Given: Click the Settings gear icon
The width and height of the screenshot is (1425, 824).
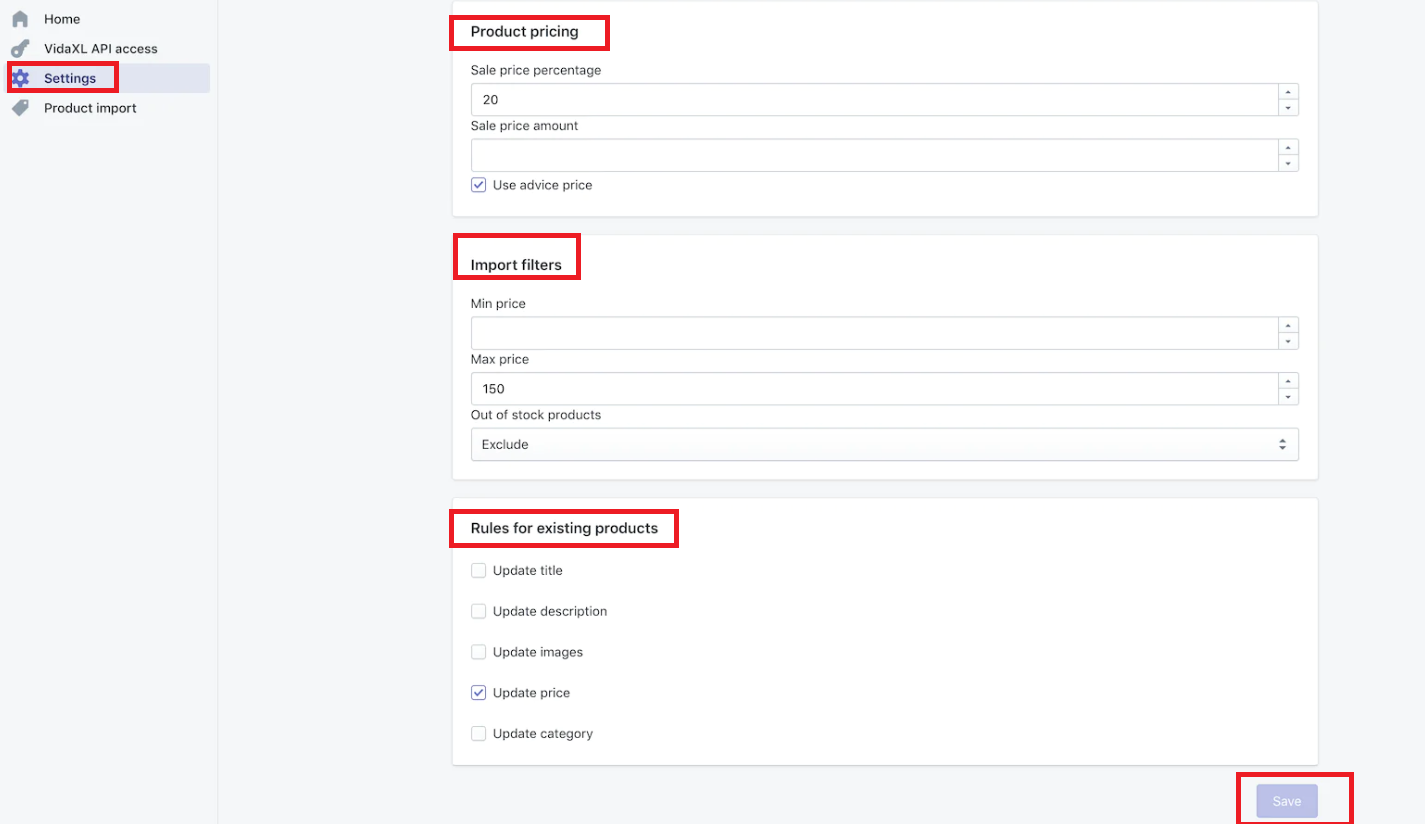Looking at the screenshot, I should point(20,78).
